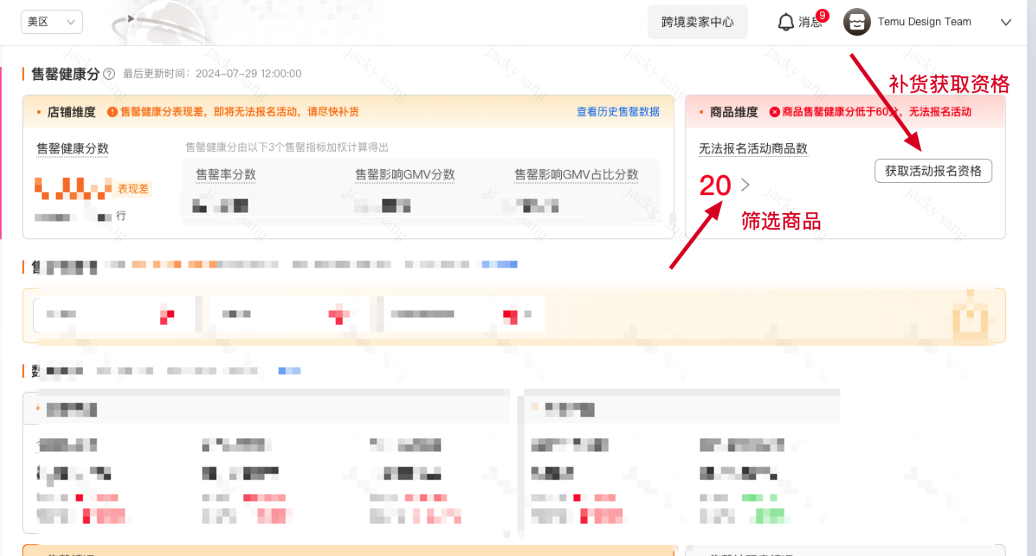
Task: Click the red error icon in 商品维度
Action: click(774, 112)
